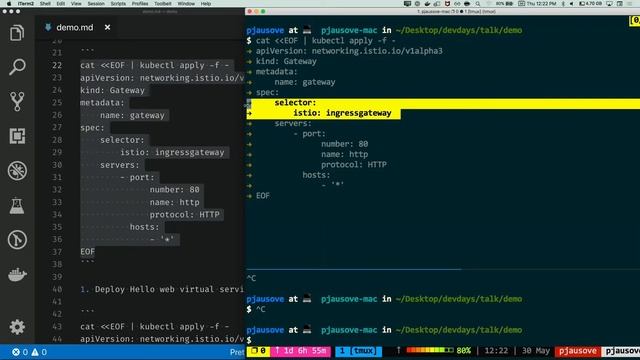Open the Source Control view
The image size is (640, 360).
(x=17, y=101)
